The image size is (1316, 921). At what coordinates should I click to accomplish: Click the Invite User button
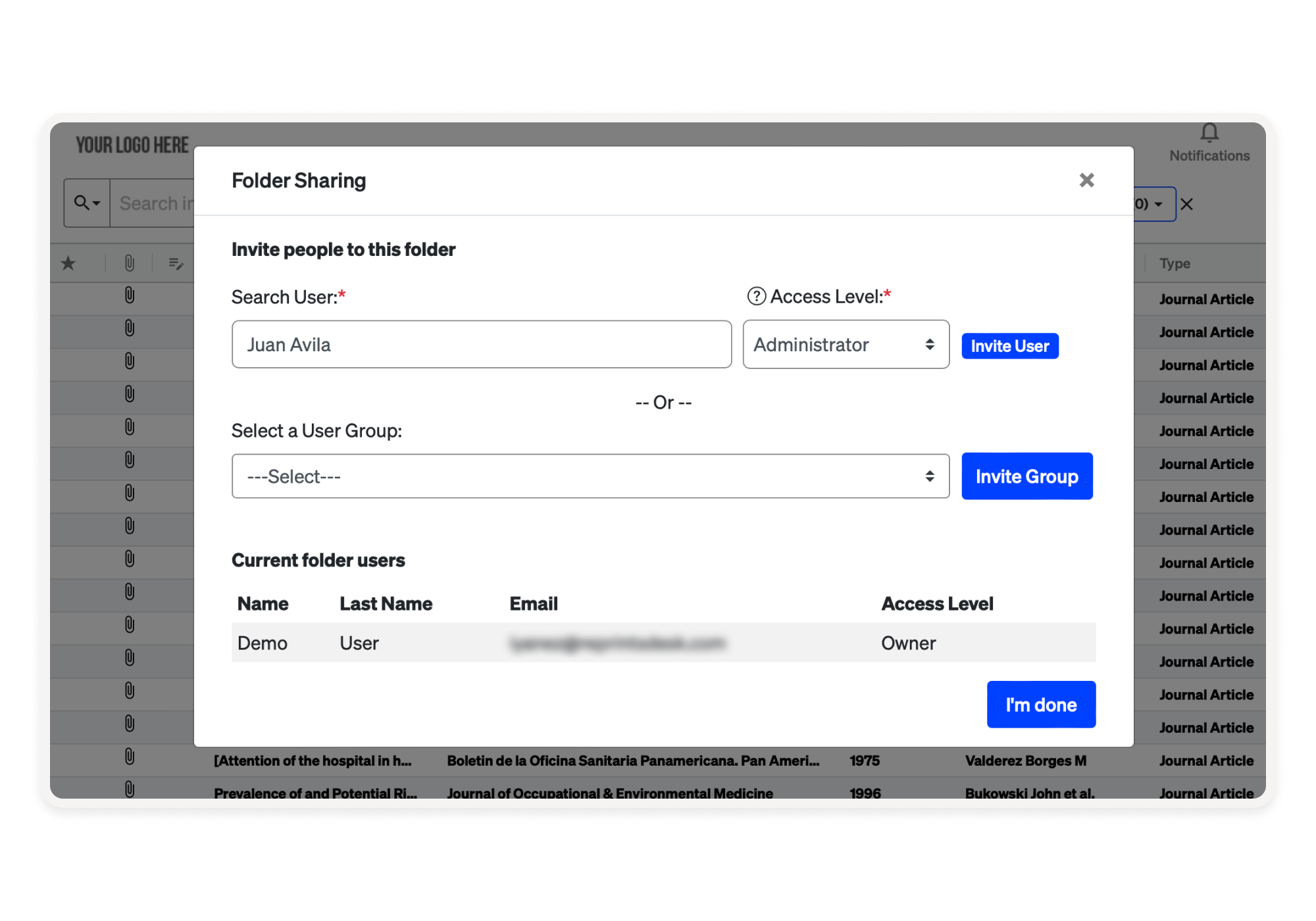click(x=1009, y=345)
